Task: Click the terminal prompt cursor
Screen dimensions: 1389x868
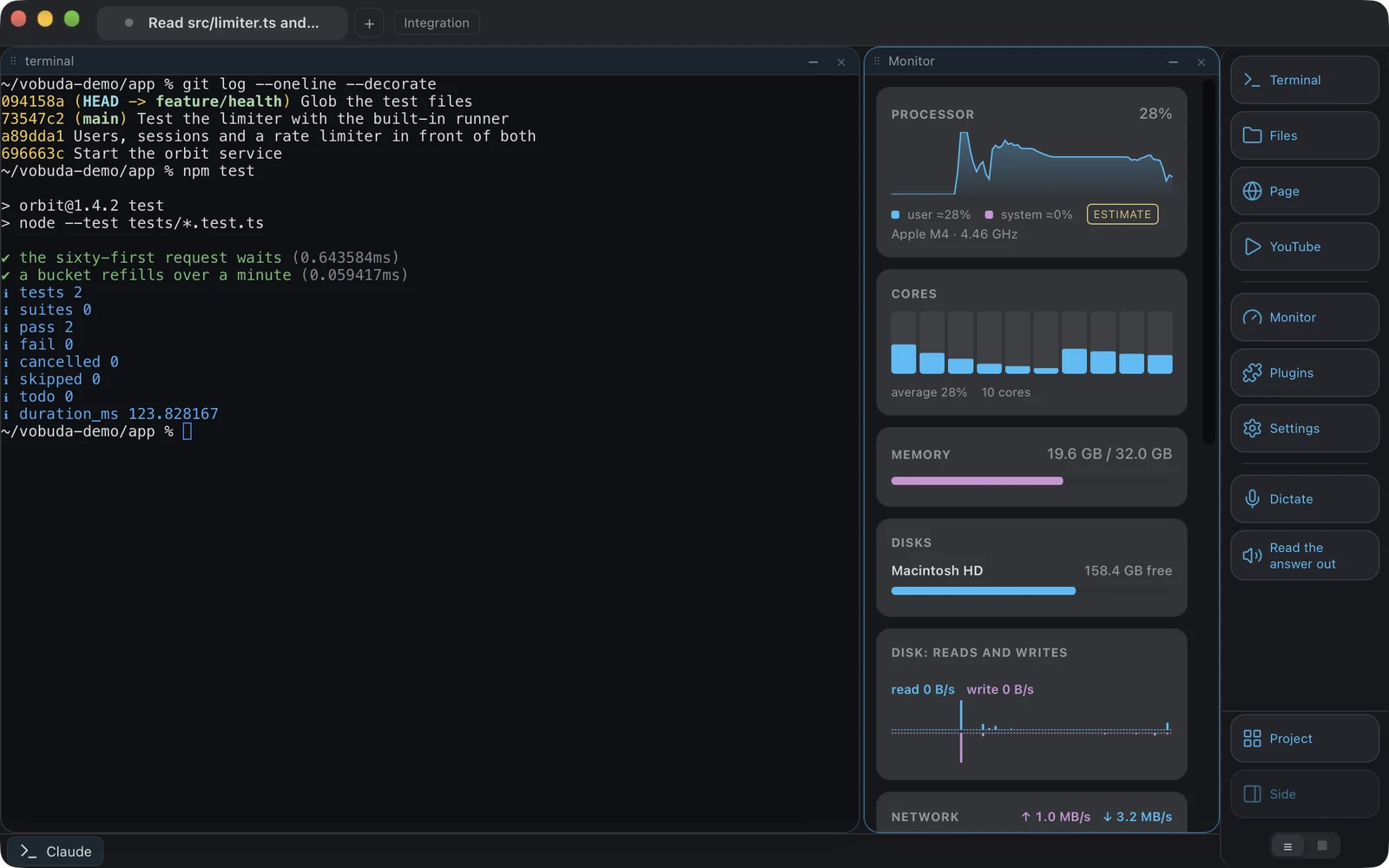Action: coord(187,431)
